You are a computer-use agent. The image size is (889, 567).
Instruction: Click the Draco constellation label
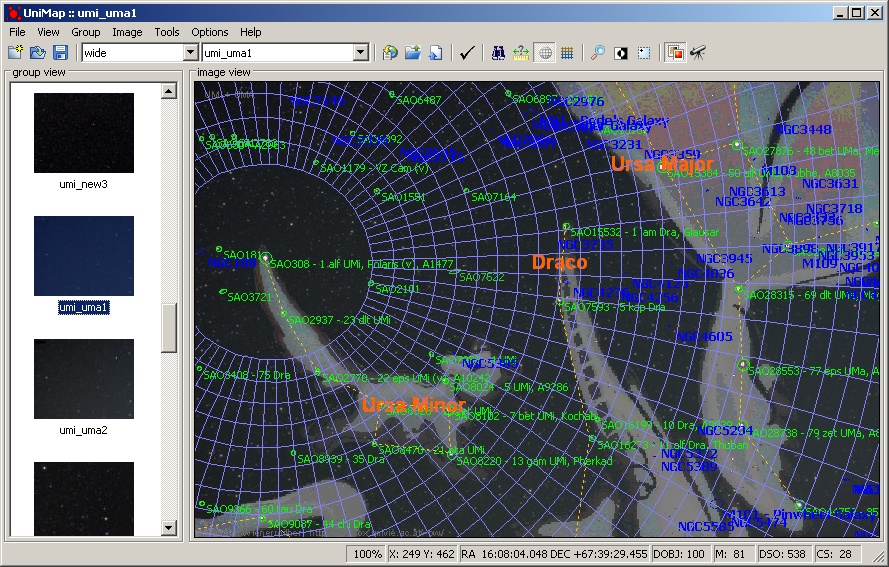pos(560,262)
